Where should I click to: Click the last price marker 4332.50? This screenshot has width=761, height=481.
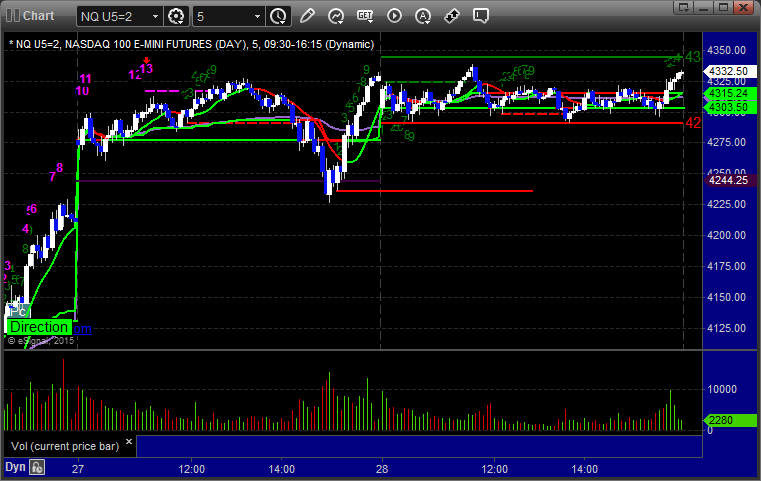[728, 71]
